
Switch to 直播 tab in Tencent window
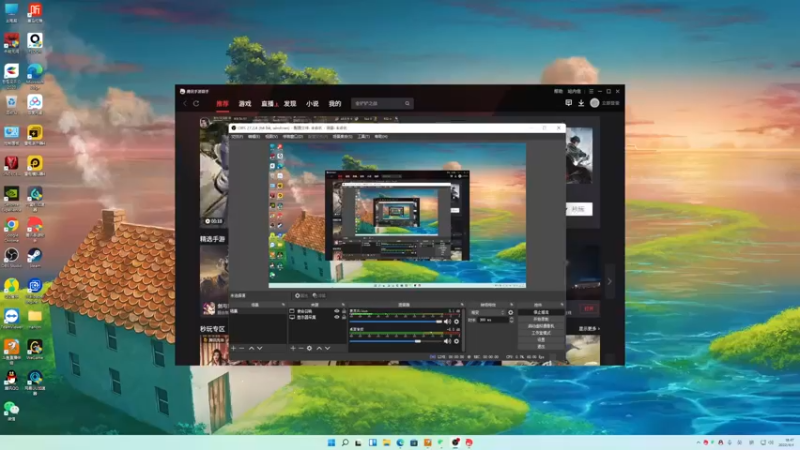click(x=267, y=104)
